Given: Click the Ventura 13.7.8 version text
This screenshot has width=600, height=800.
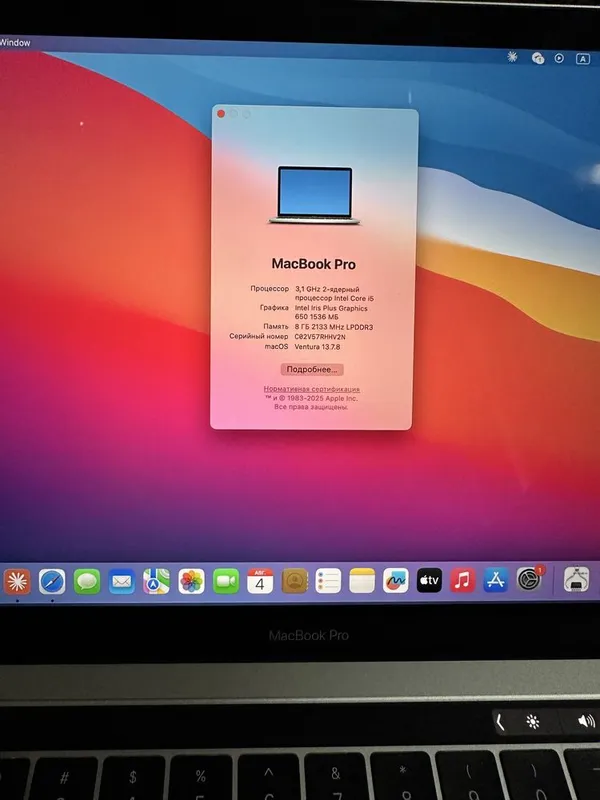Looking at the screenshot, I should pos(317,347).
